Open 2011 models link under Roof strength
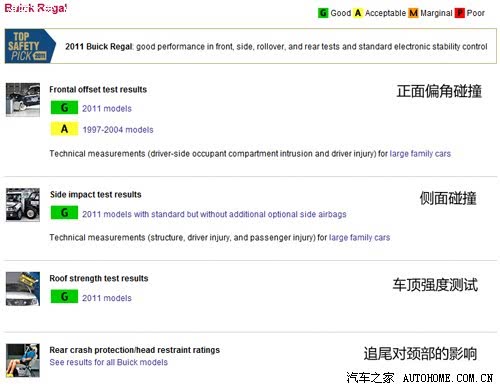This screenshot has width=500, height=386. click(107, 298)
